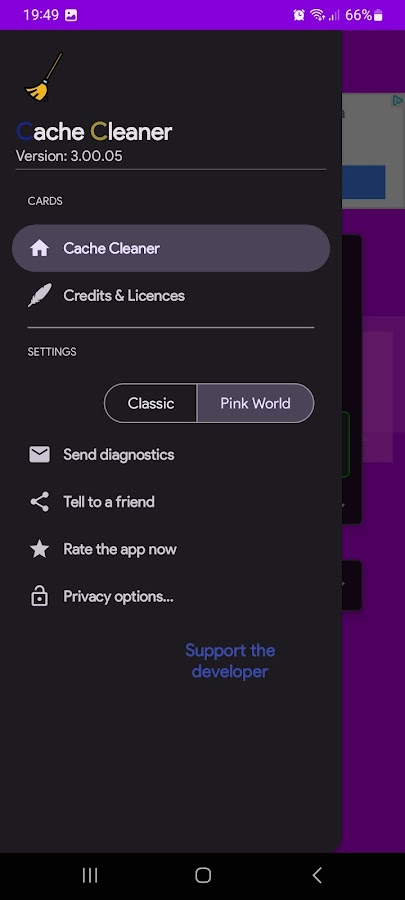Tap the ad info icon in banner

(x=398, y=101)
